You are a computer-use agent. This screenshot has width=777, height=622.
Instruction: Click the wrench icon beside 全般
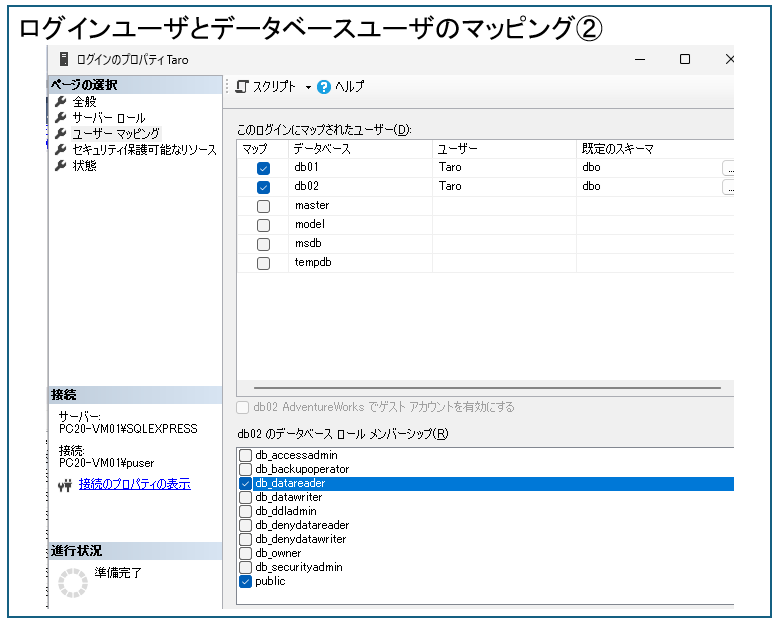click(x=61, y=102)
